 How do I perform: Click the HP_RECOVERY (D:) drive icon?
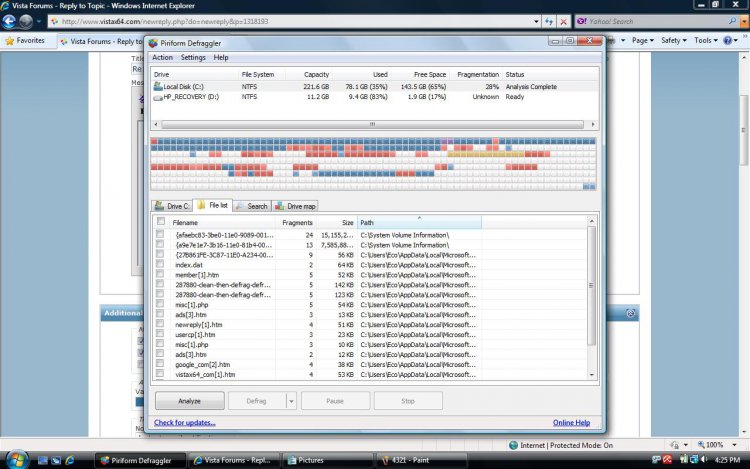(158, 97)
